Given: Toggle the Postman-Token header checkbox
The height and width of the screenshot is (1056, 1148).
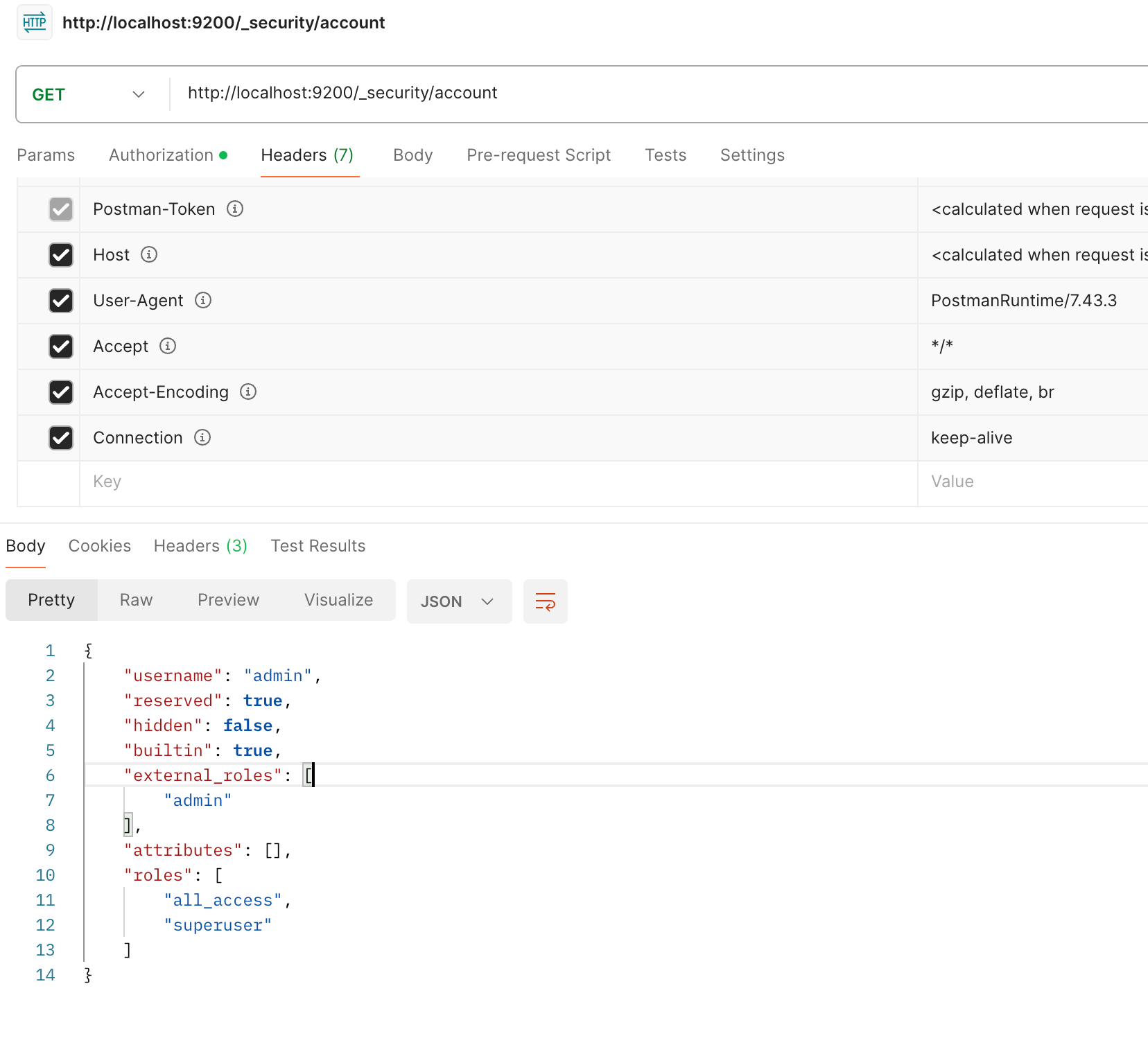Looking at the screenshot, I should pos(61,209).
